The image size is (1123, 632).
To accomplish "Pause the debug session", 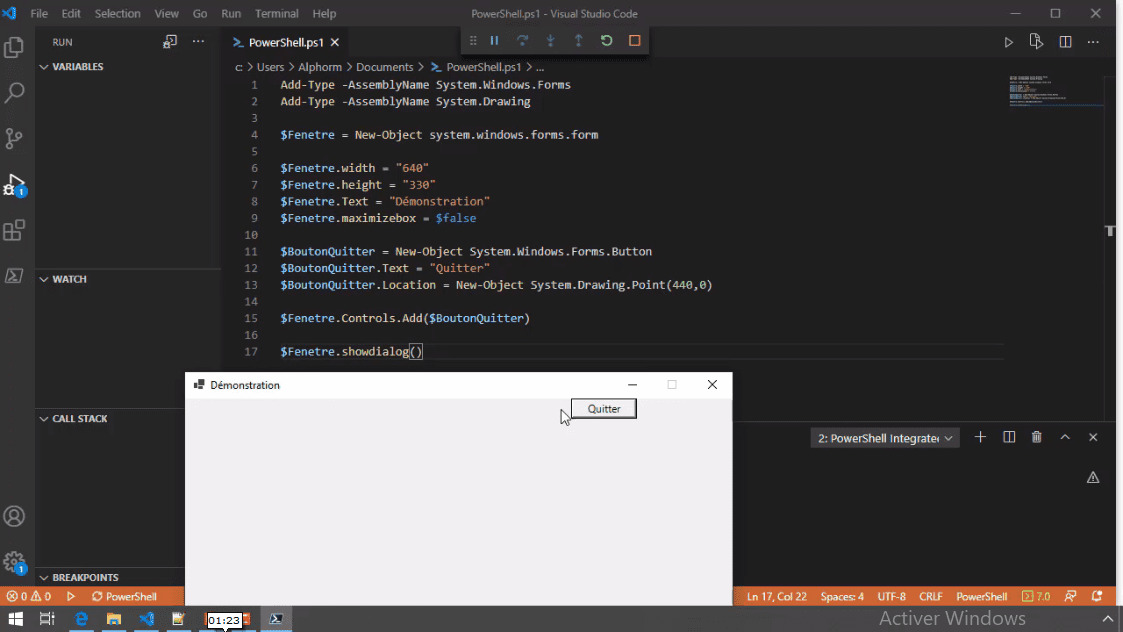I will coord(494,41).
